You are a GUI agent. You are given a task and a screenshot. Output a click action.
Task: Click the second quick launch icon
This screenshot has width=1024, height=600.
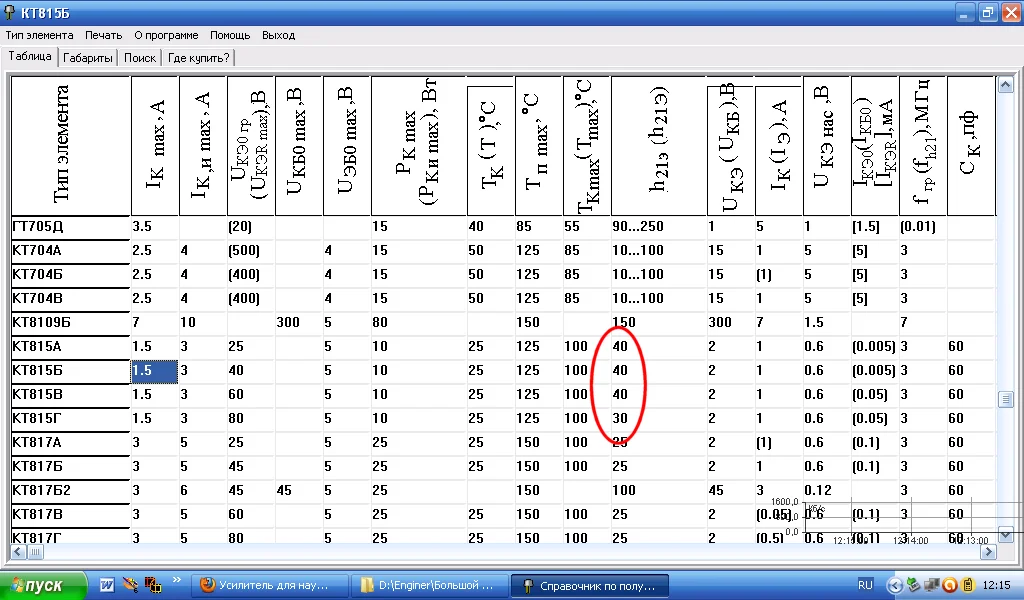click(130, 586)
